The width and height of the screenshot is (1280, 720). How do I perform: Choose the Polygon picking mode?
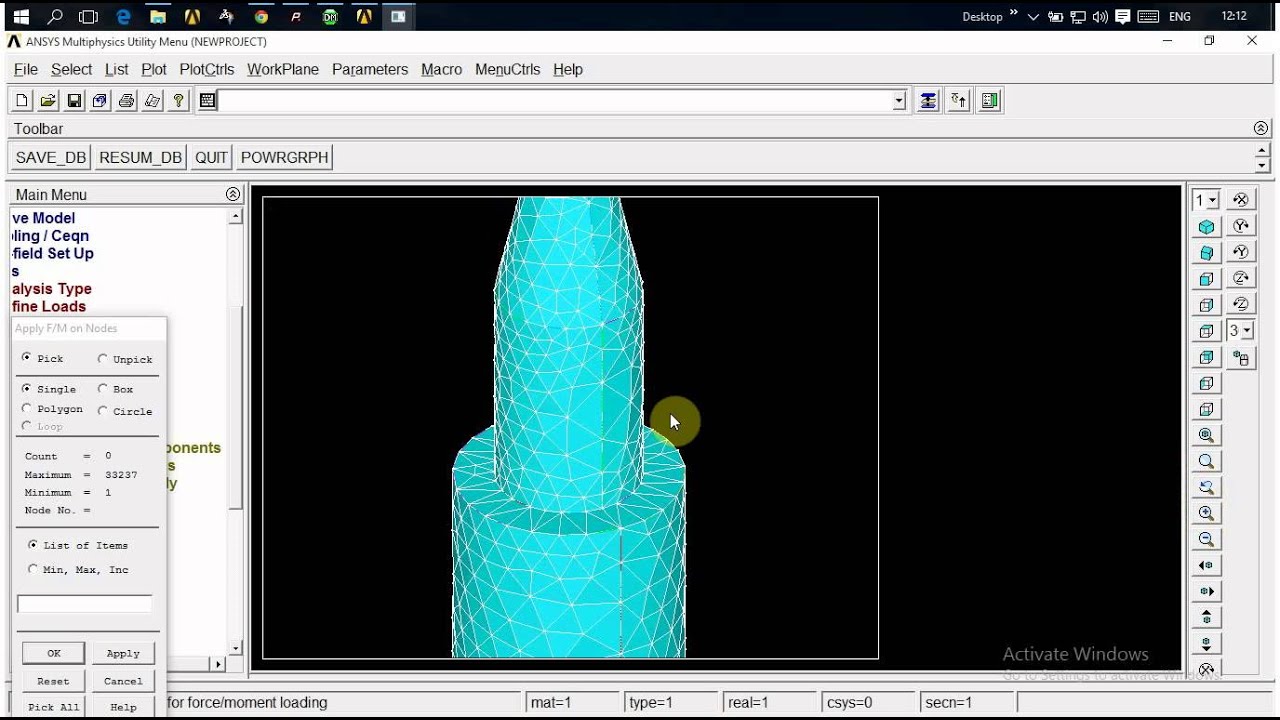point(26,409)
